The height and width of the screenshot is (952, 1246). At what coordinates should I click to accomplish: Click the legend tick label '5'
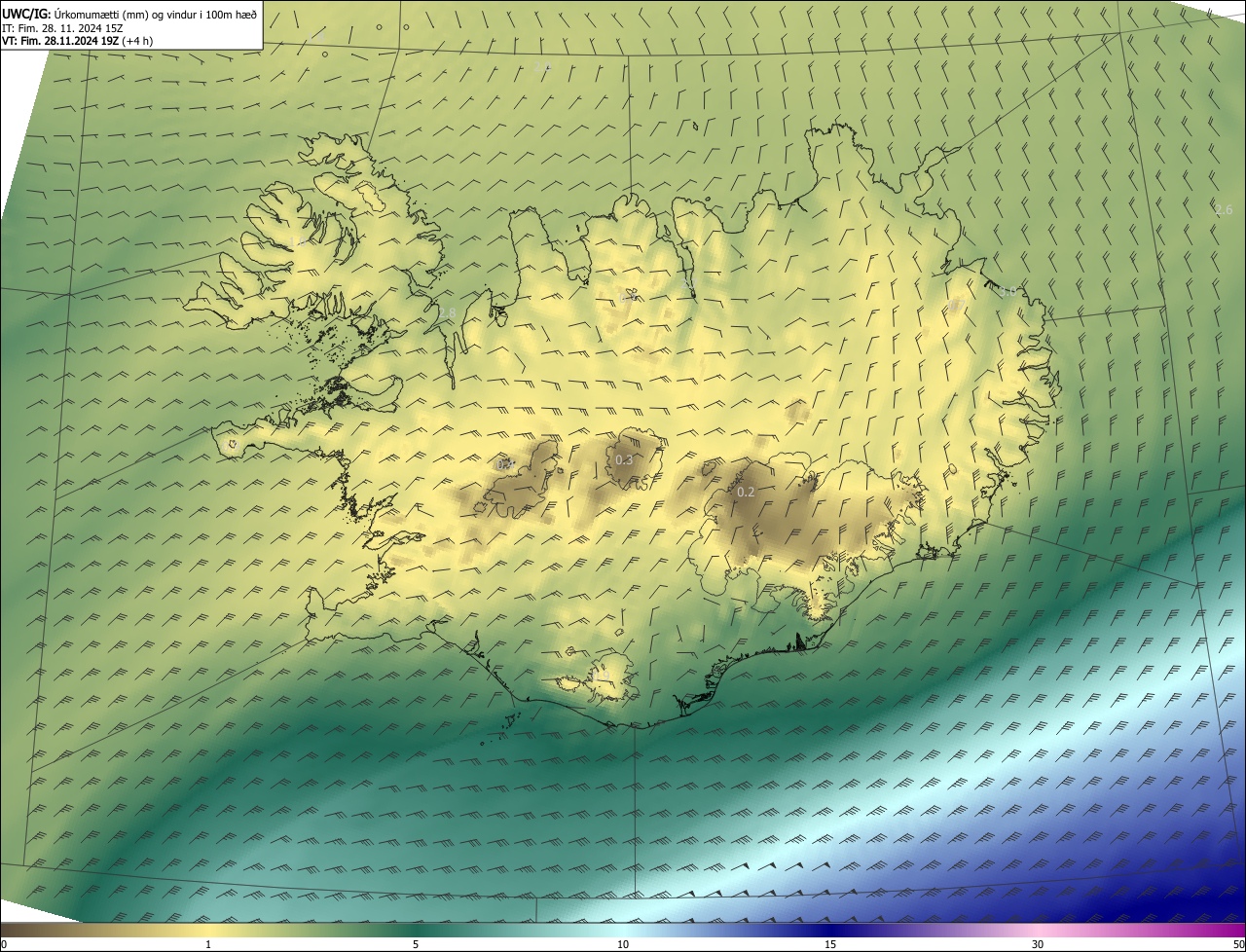[x=416, y=944]
